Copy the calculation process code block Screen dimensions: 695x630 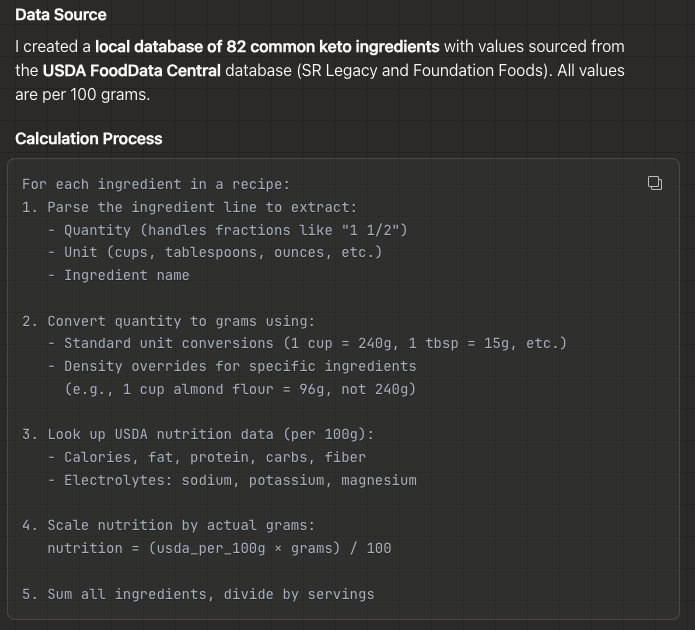click(x=654, y=182)
